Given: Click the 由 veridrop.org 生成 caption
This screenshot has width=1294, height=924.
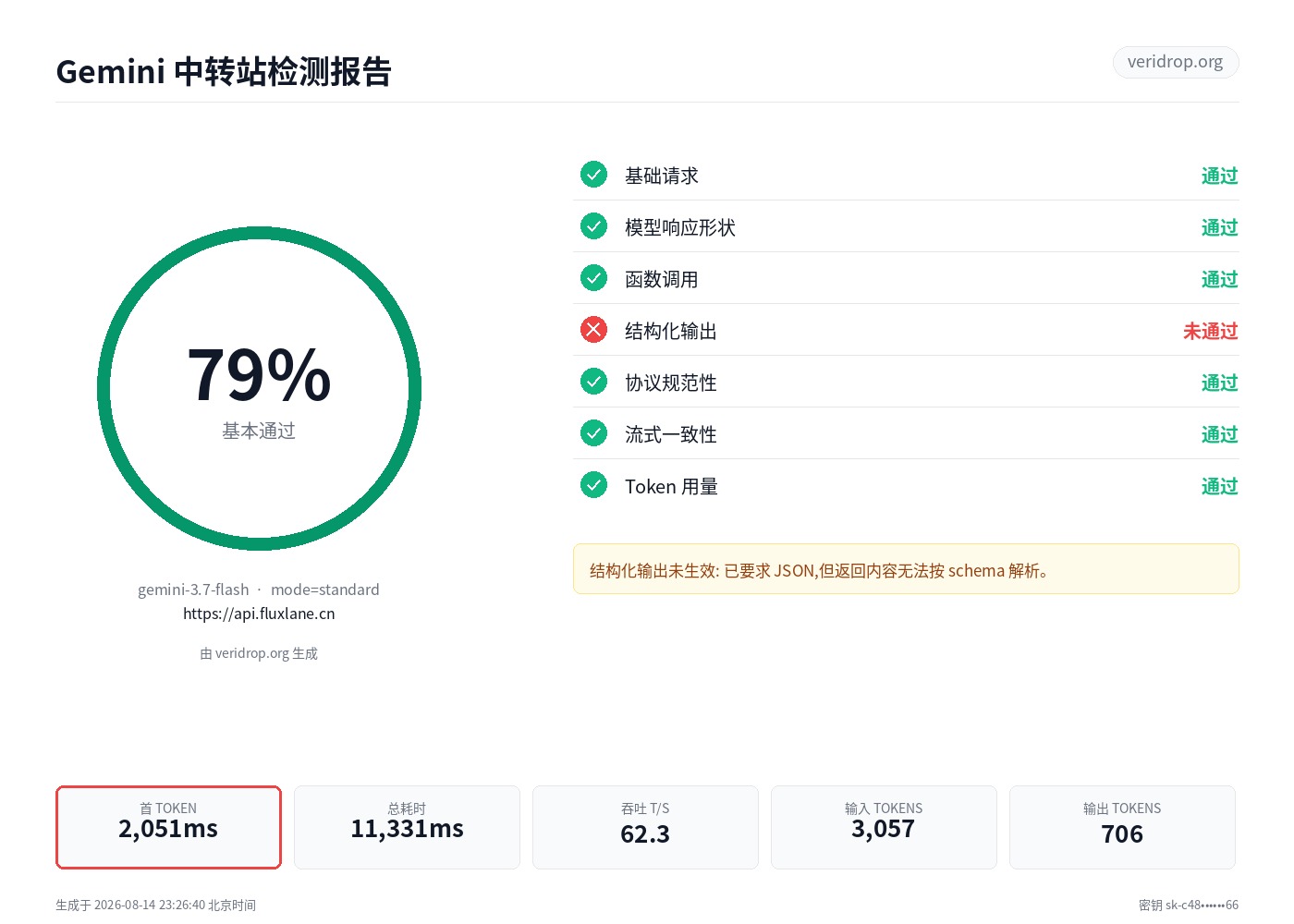Looking at the screenshot, I should [259, 653].
